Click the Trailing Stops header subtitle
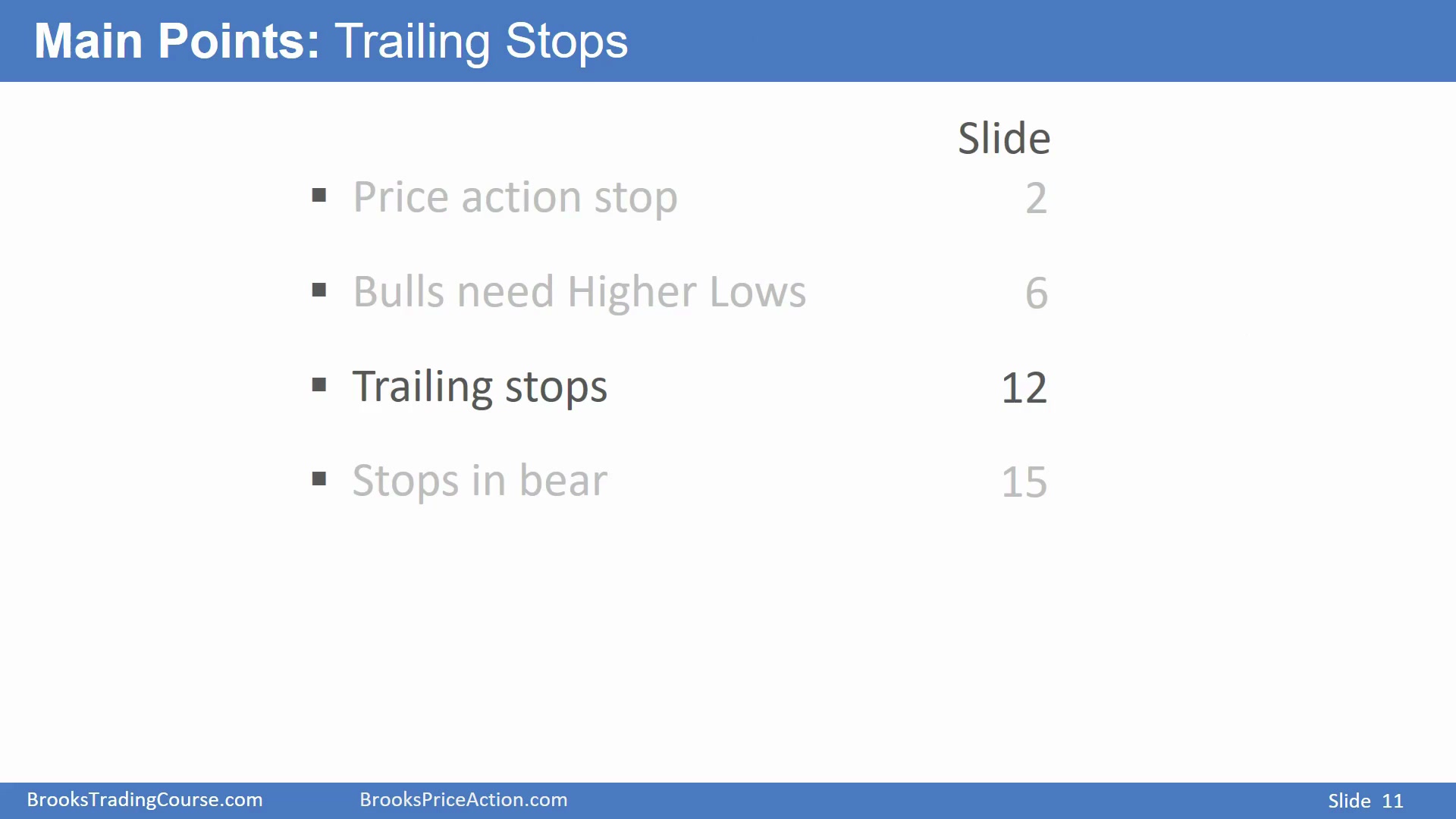The width and height of the screenshot is (1456, 819). click(482, 42)
